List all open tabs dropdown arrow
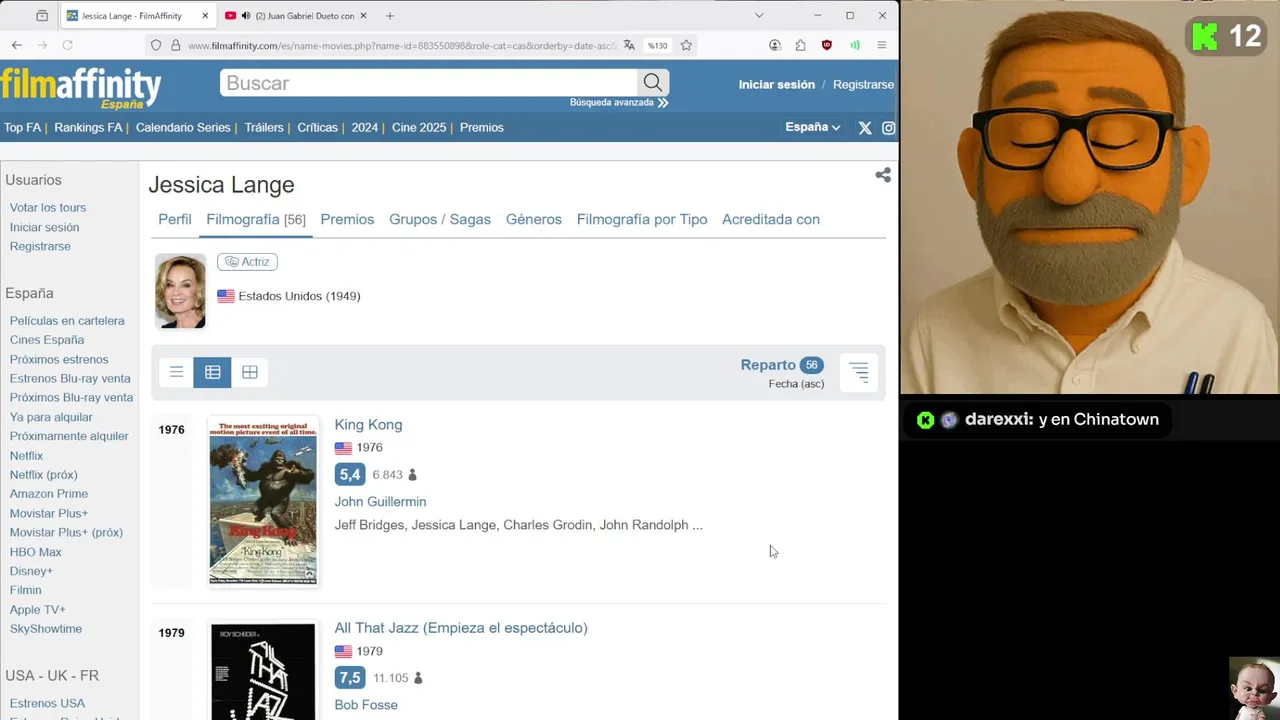The image size is (1280, 720). coord(759,16)
